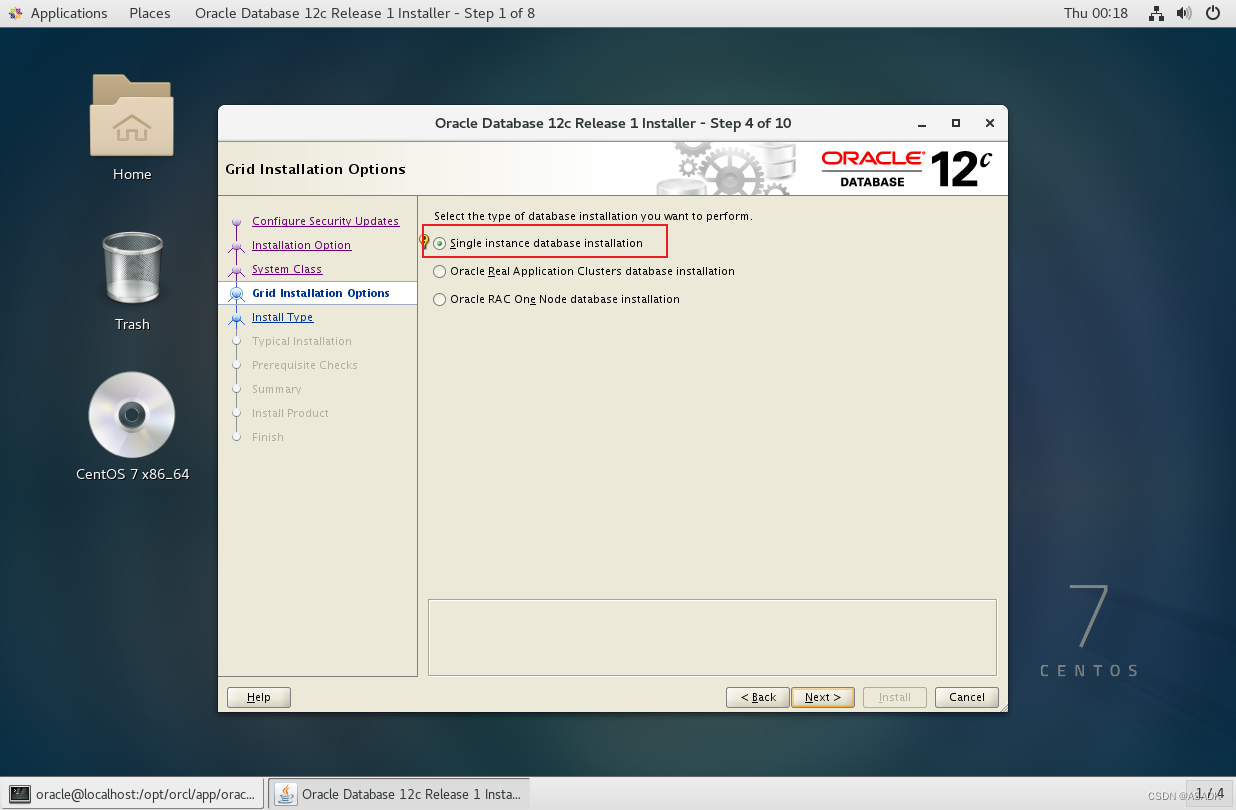Click the Finish step label
Viewport: 1236px width, 810px height.
(268, 437)
